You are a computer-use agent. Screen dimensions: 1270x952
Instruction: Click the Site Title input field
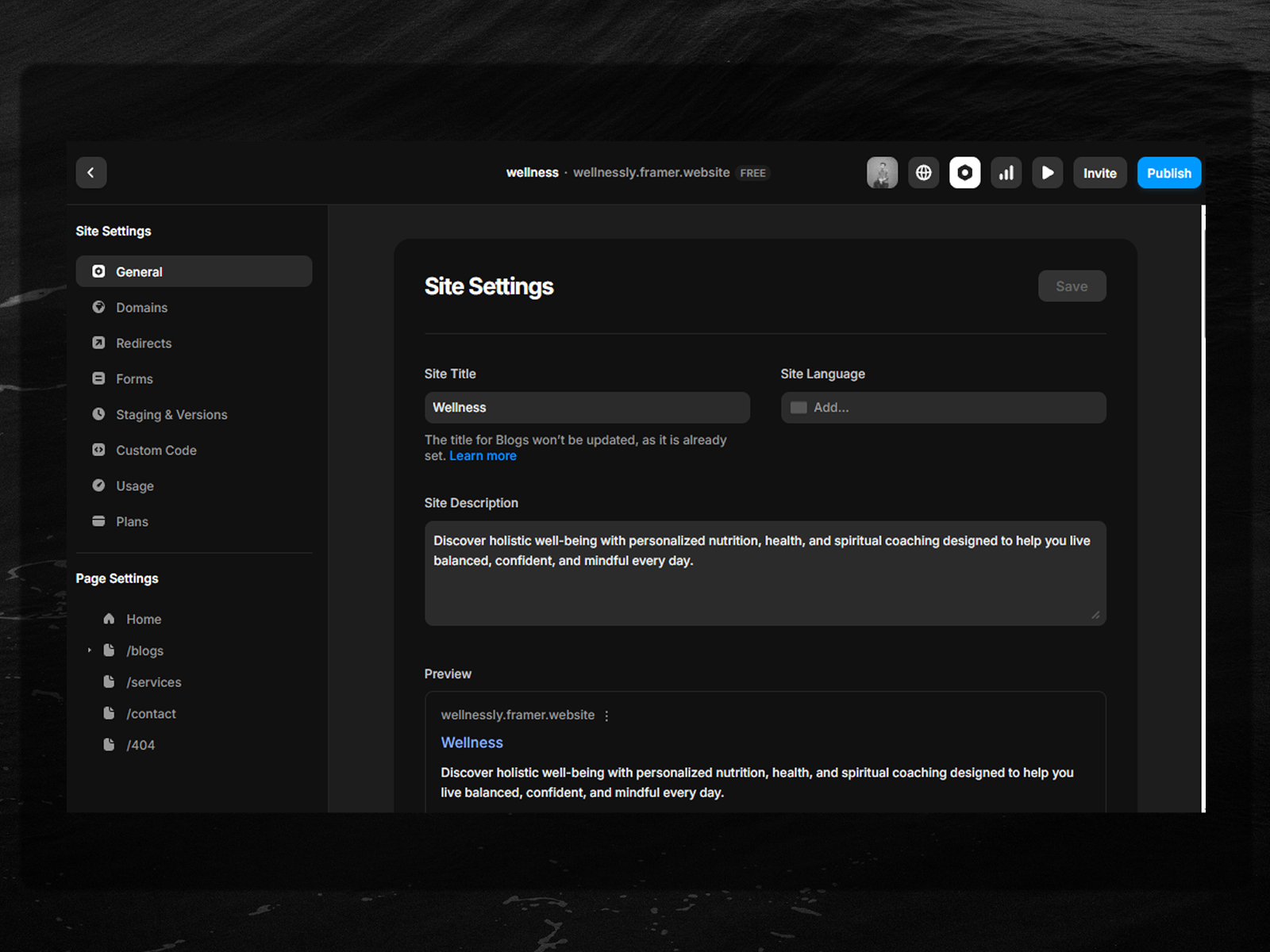click(587, 408)
